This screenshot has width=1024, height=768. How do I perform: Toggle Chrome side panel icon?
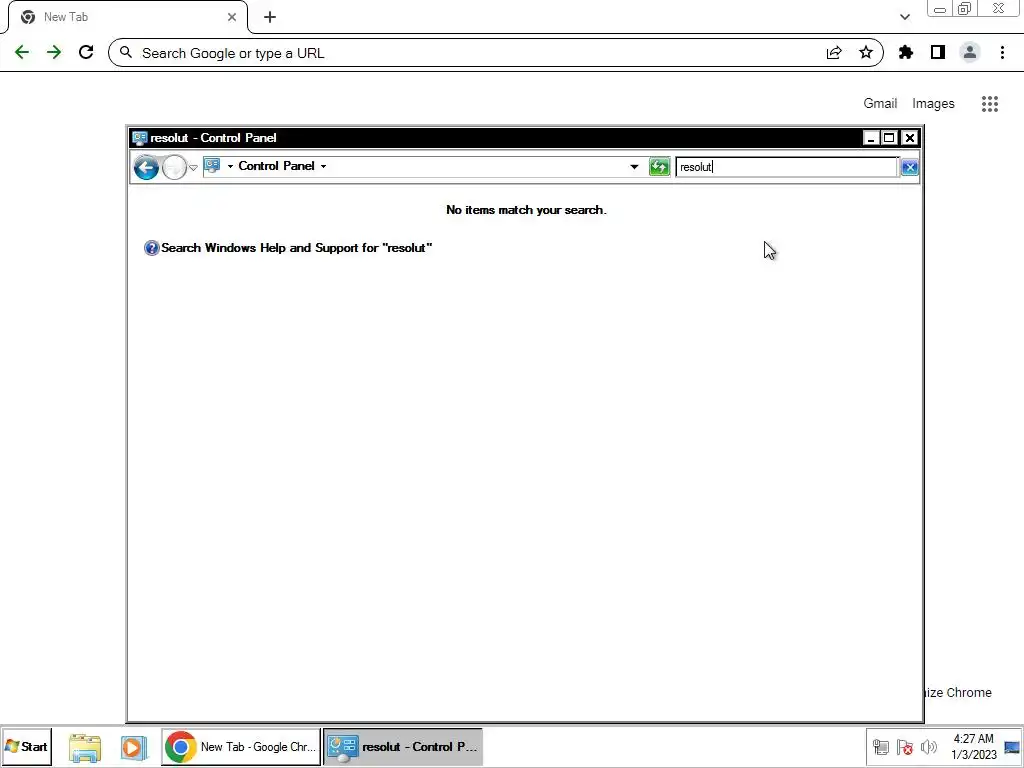(x=938, y=52)
